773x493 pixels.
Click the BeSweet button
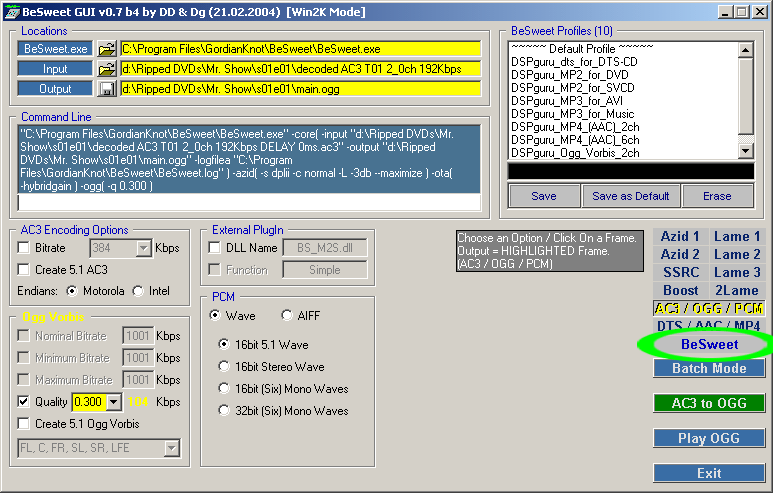tap(709, 344)
